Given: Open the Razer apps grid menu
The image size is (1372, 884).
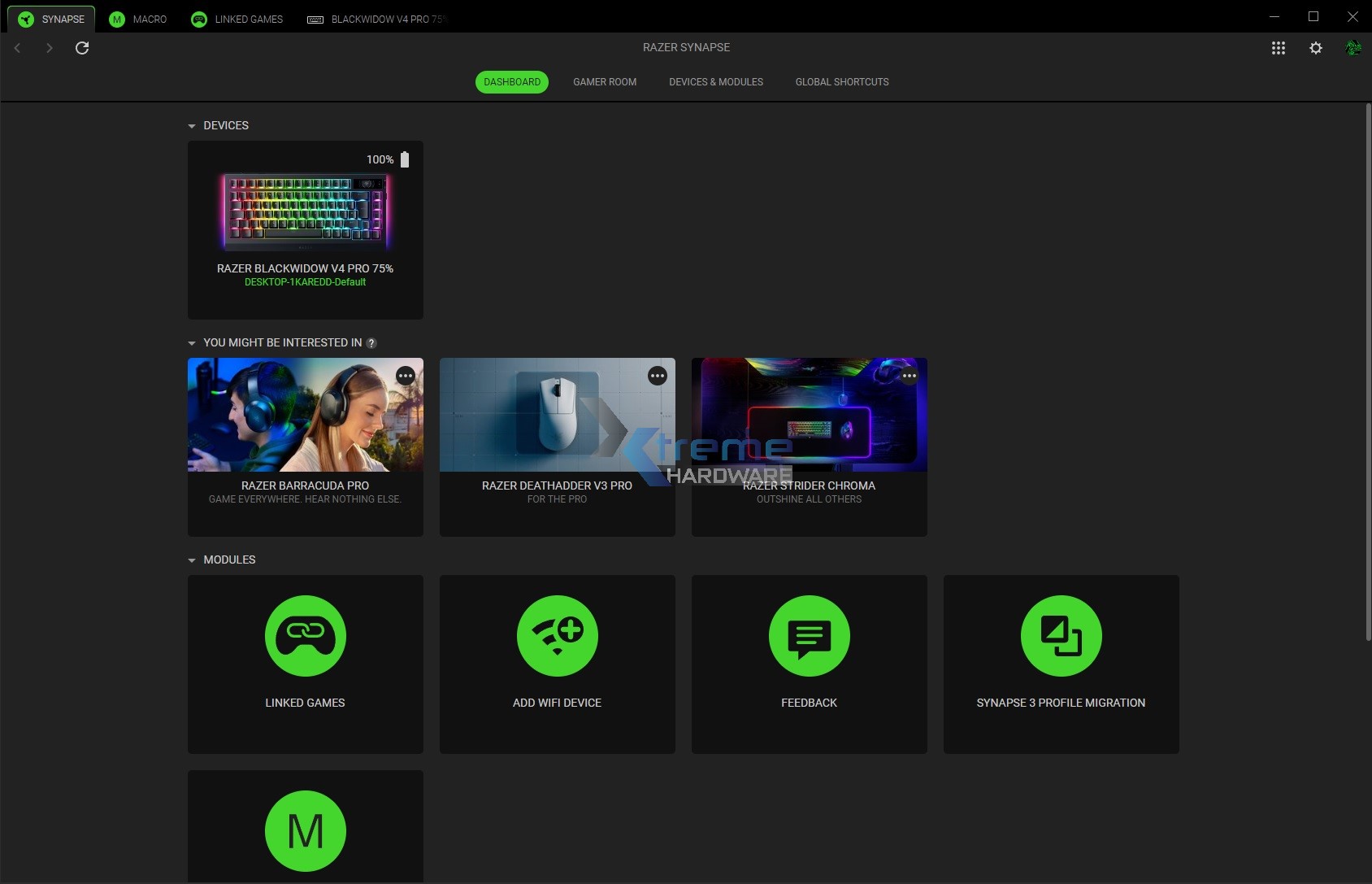Looking at the screenshot, I should pos(1279,48).
